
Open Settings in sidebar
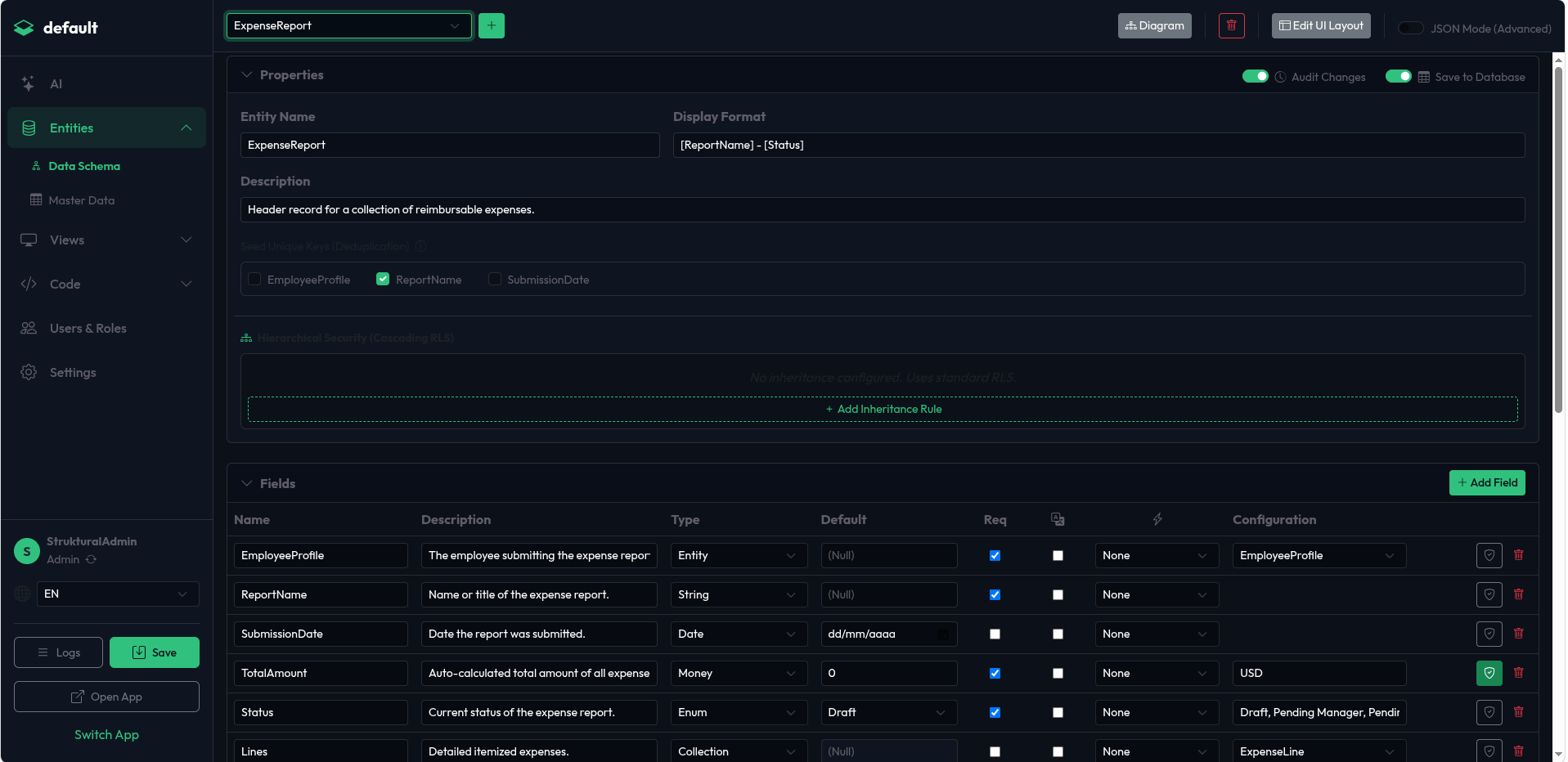coord(106,372)
